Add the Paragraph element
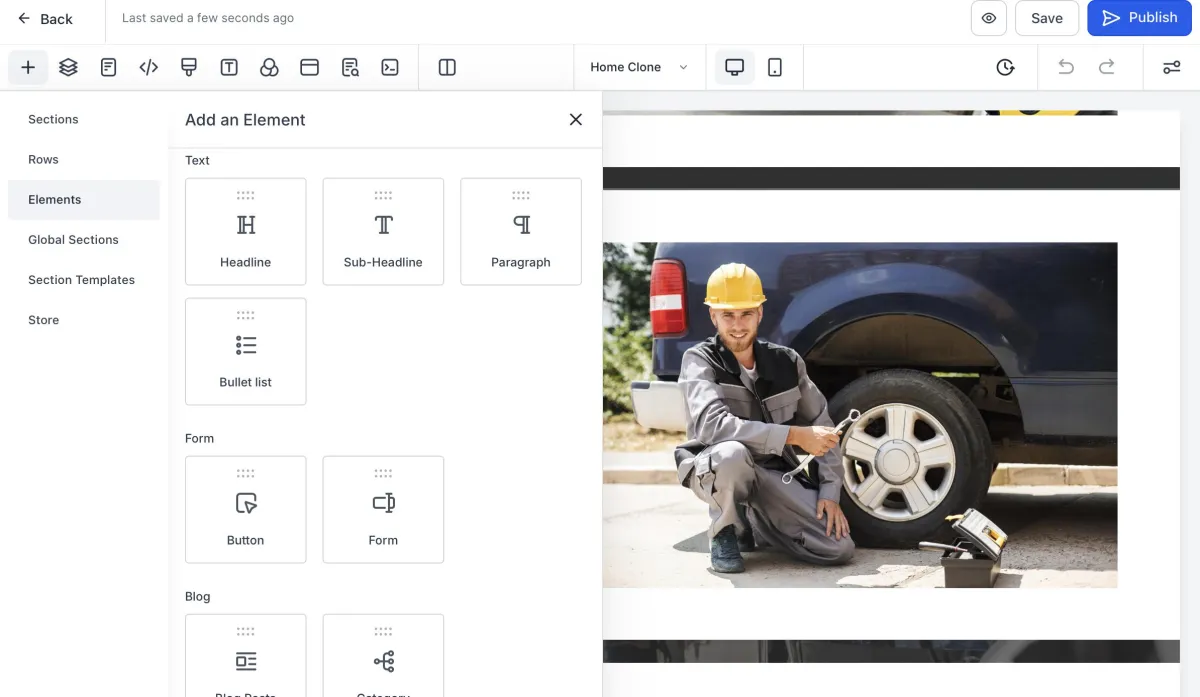Viewport: 1200px width, 697px height. (521, 232)
